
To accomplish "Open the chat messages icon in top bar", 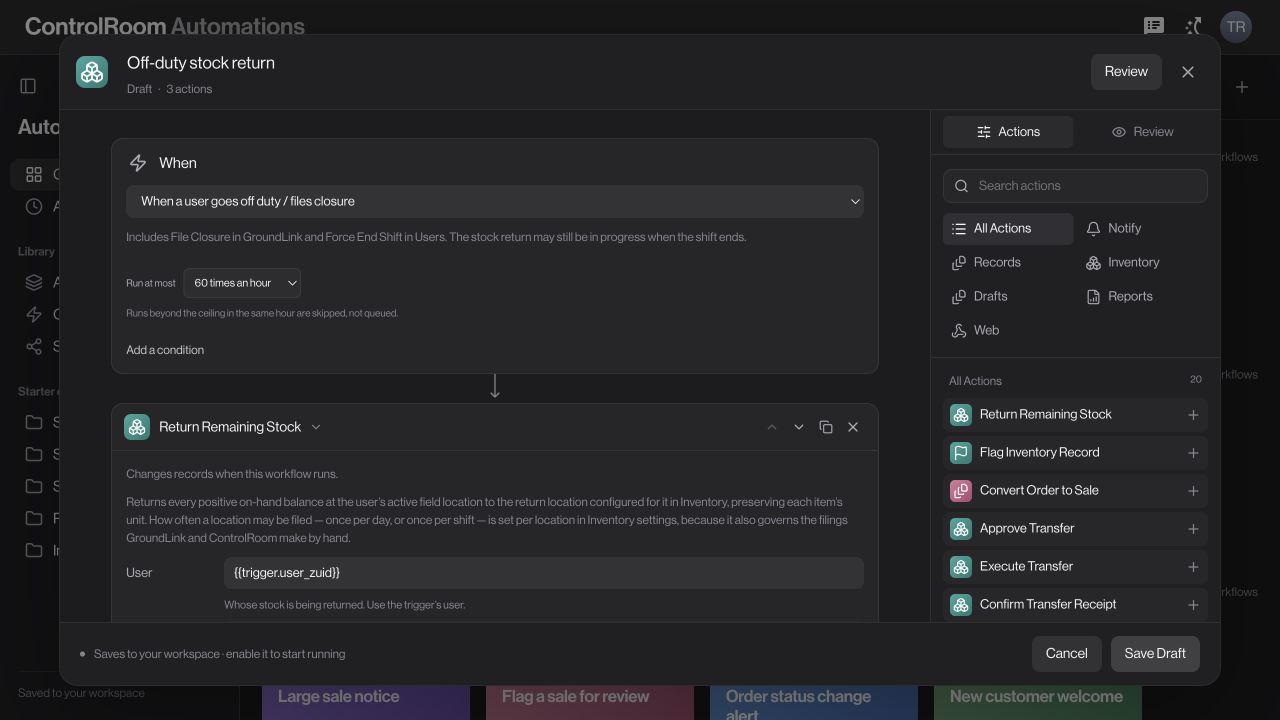I will (x=1154, y=26).
